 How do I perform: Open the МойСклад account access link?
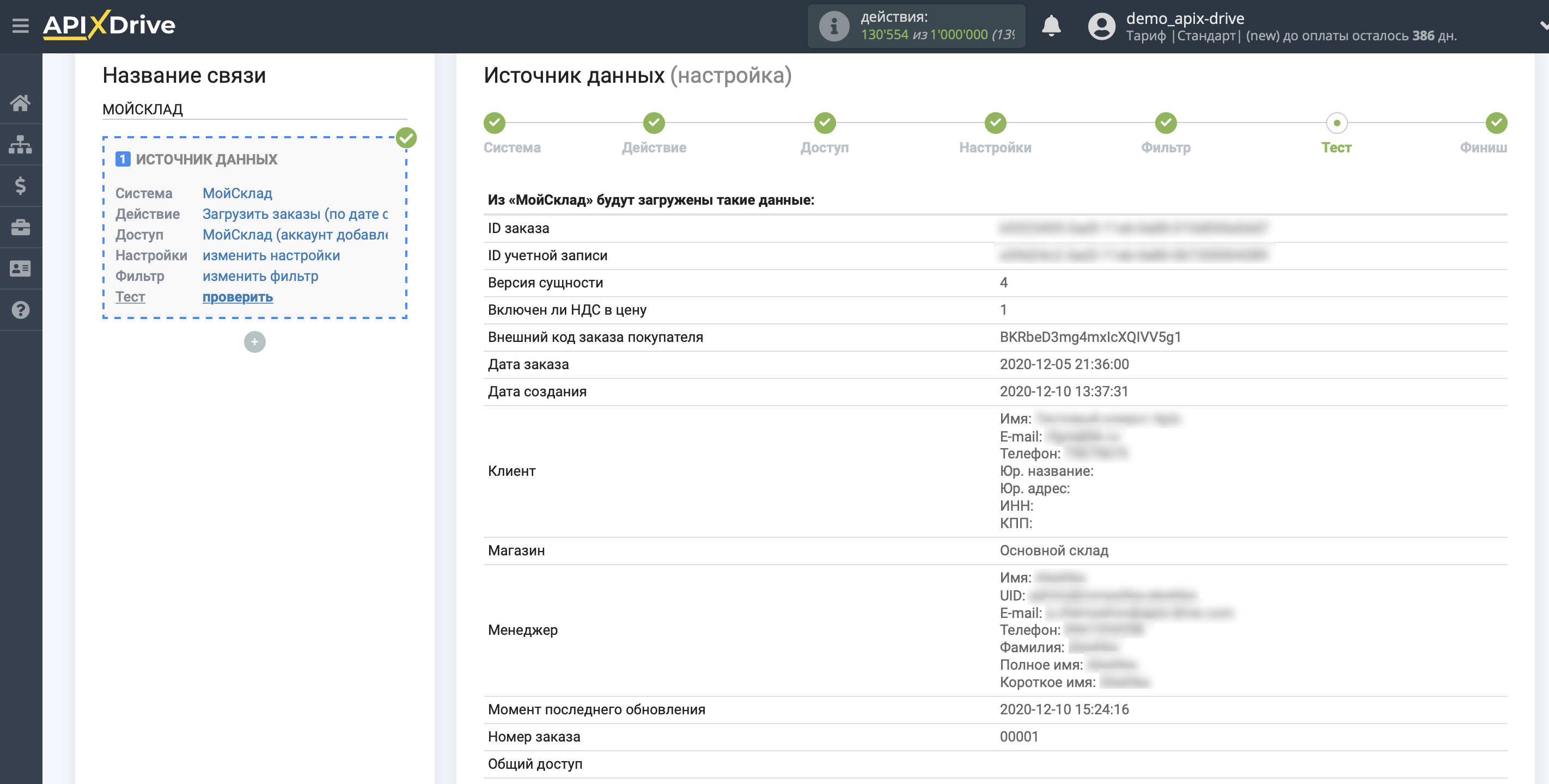click(295, 235)
